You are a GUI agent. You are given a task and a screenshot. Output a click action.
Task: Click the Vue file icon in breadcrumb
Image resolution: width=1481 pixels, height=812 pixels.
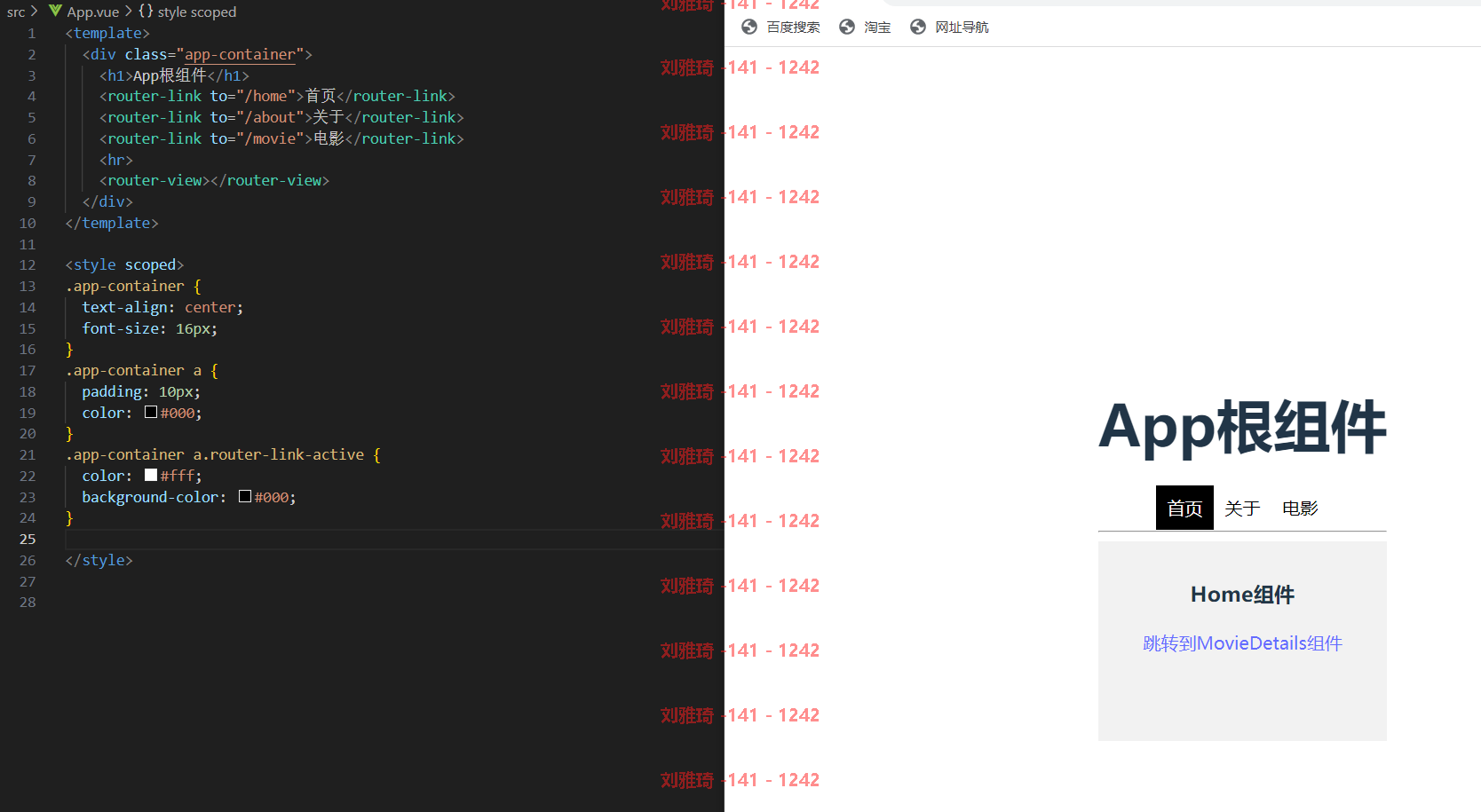click(x=56, y=12)
